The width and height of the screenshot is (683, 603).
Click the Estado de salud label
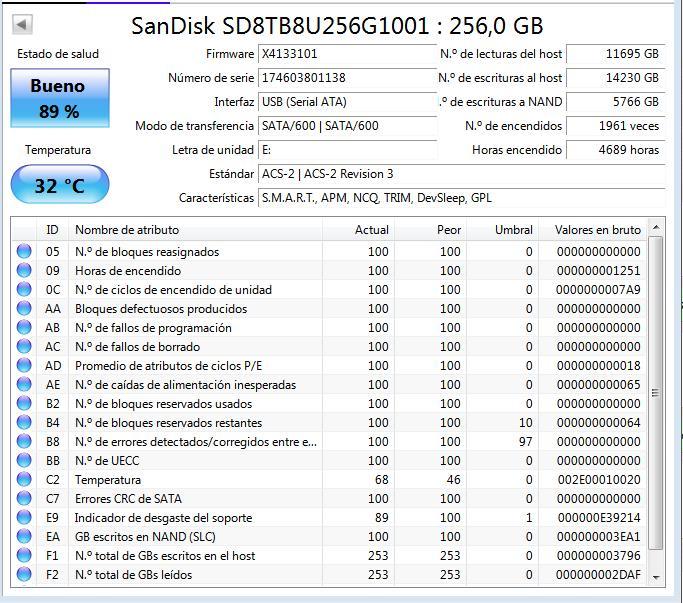58,54
